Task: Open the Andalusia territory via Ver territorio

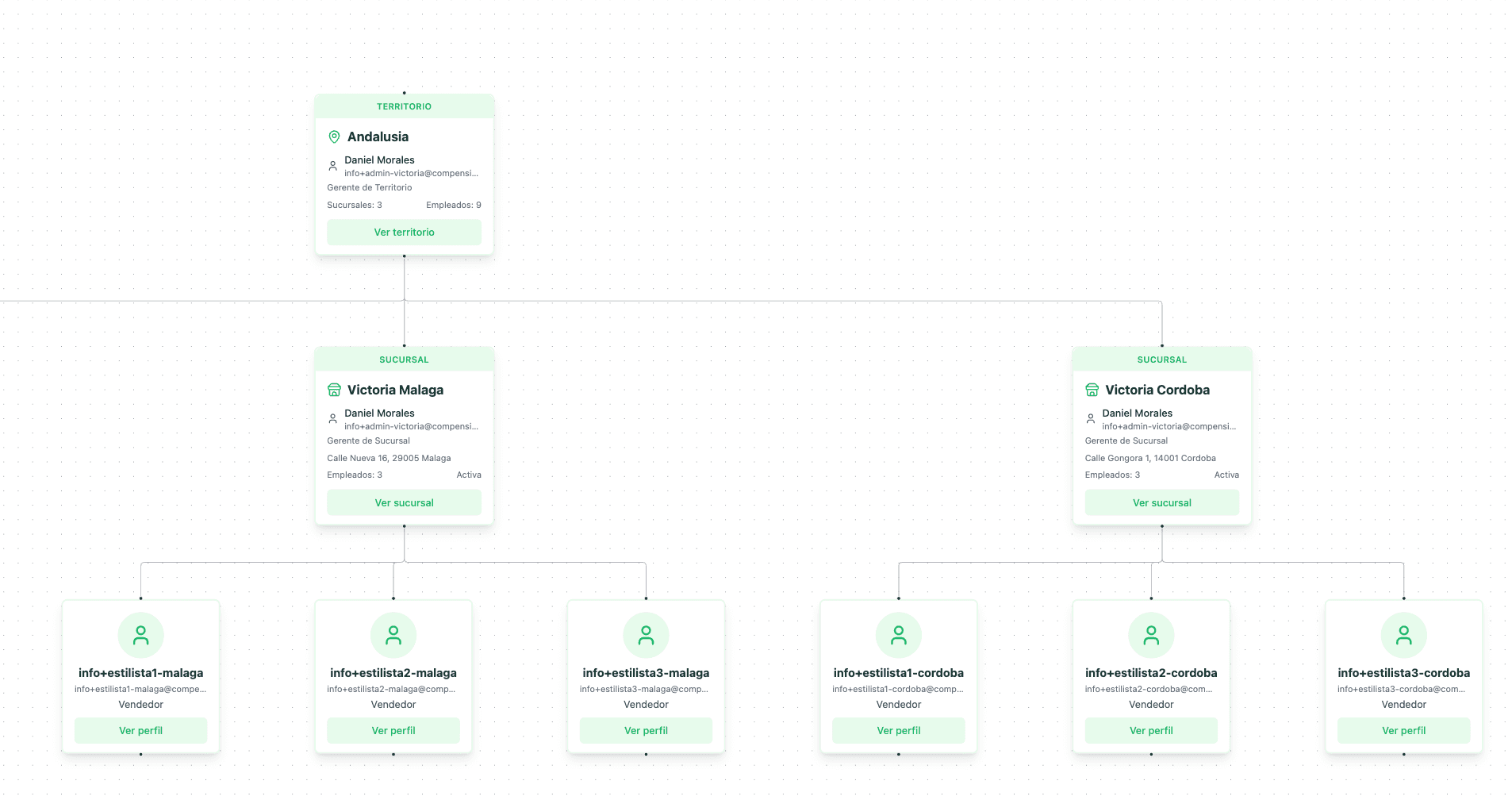Action: pos(404,233)
